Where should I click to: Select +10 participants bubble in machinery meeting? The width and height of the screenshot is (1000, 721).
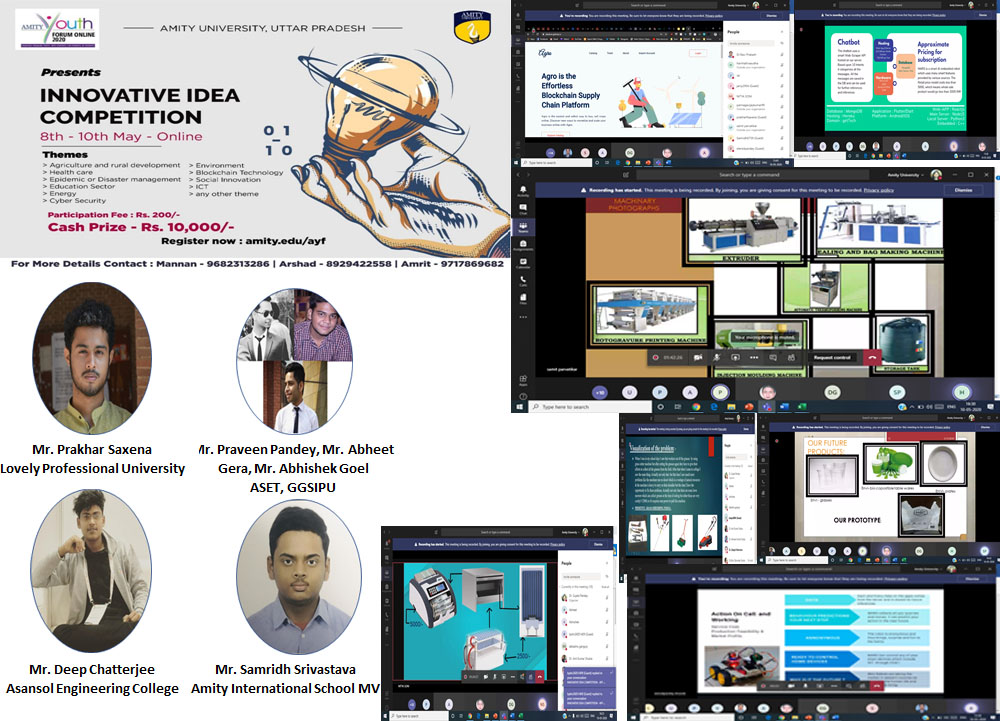pyautogui.click(x=599, y=392)
